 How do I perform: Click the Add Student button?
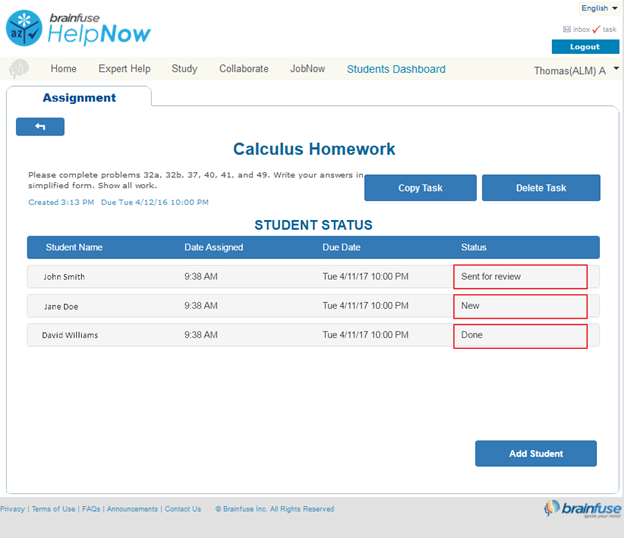point(535,453)
